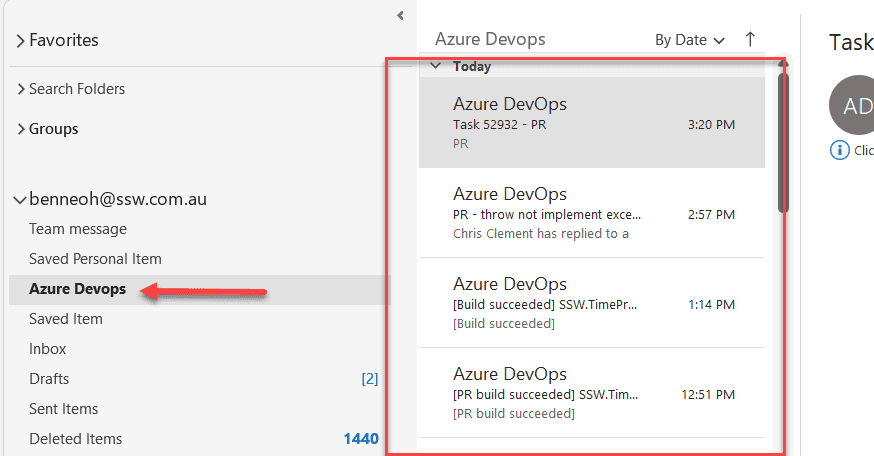The width and height of the screenshot is (874, 456).
Task: Expand the Groups section
Action: (21, 129)
